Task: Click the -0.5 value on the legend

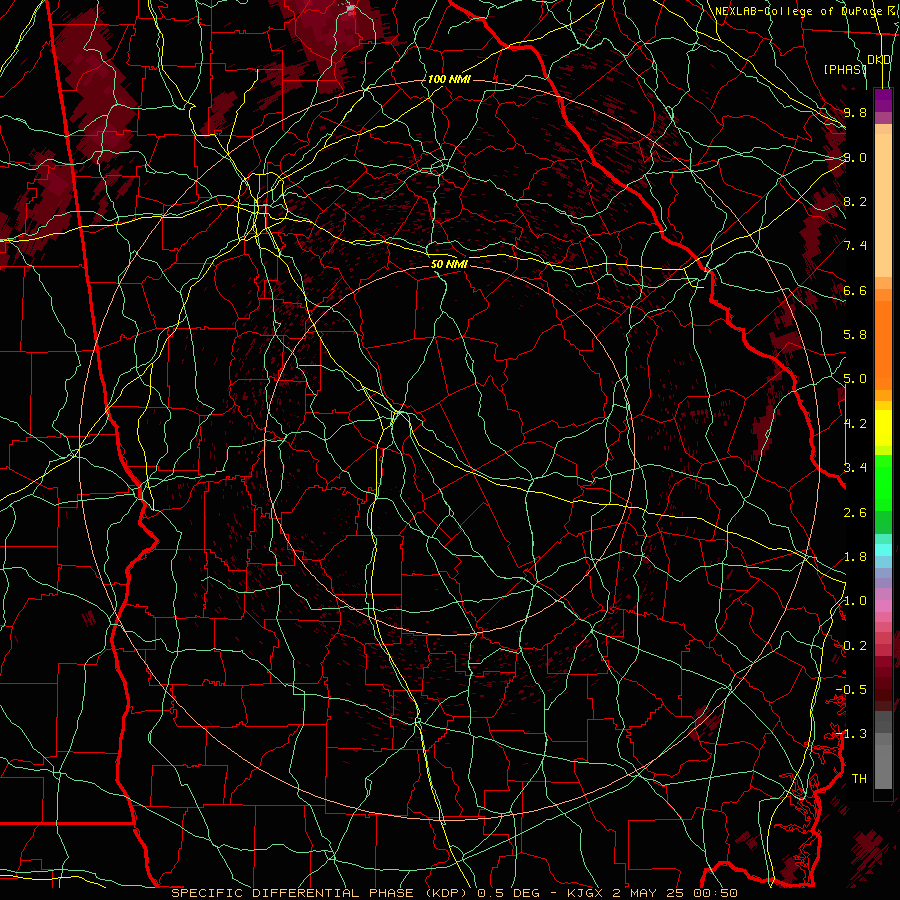Action: point(851,689)
